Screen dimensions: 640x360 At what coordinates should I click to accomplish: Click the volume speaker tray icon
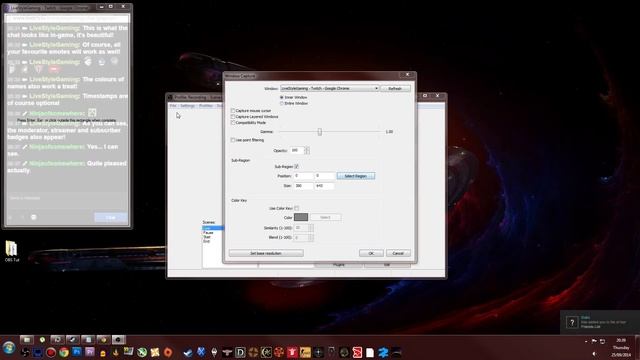[x=595, y=354]
